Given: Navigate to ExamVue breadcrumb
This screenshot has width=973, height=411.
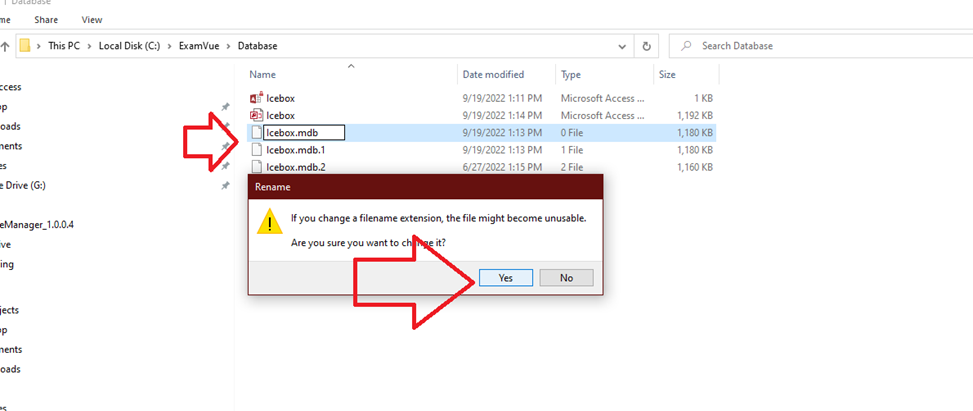Looking at the screenshot, I should pos(199,46).
